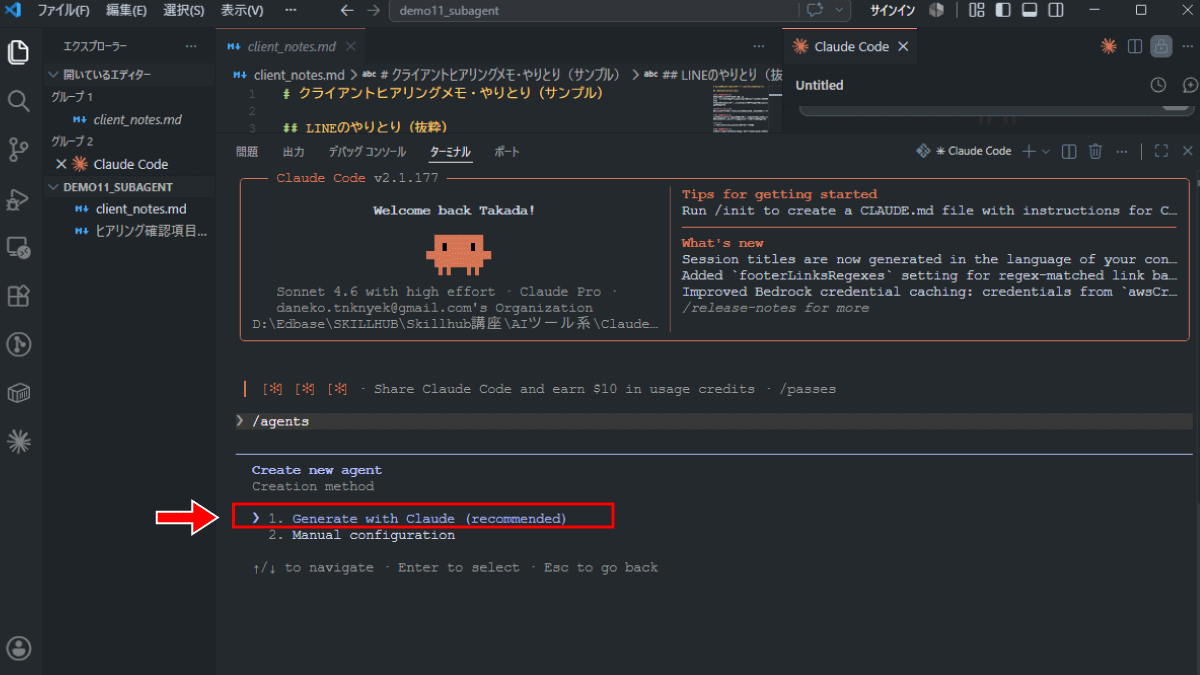Select the Claude Code editor tab
Image resolution: width=1200 pixels, height=675 pixels.
[x=851, y=46]
